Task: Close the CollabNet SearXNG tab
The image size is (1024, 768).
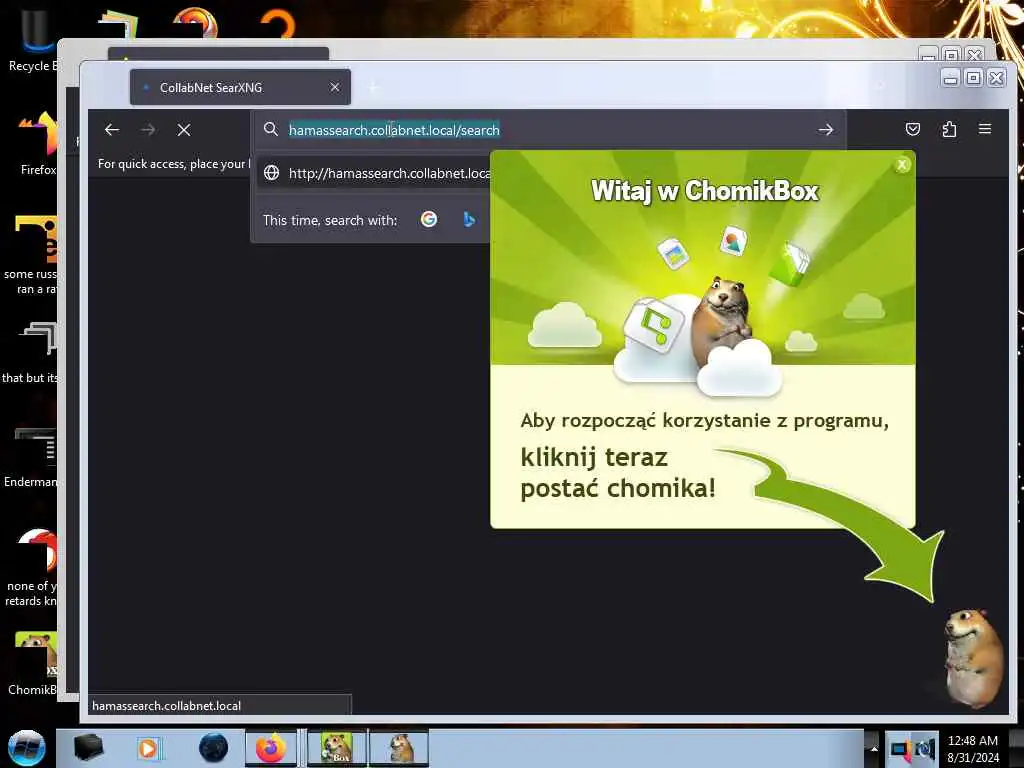Action: coord(335,87)
